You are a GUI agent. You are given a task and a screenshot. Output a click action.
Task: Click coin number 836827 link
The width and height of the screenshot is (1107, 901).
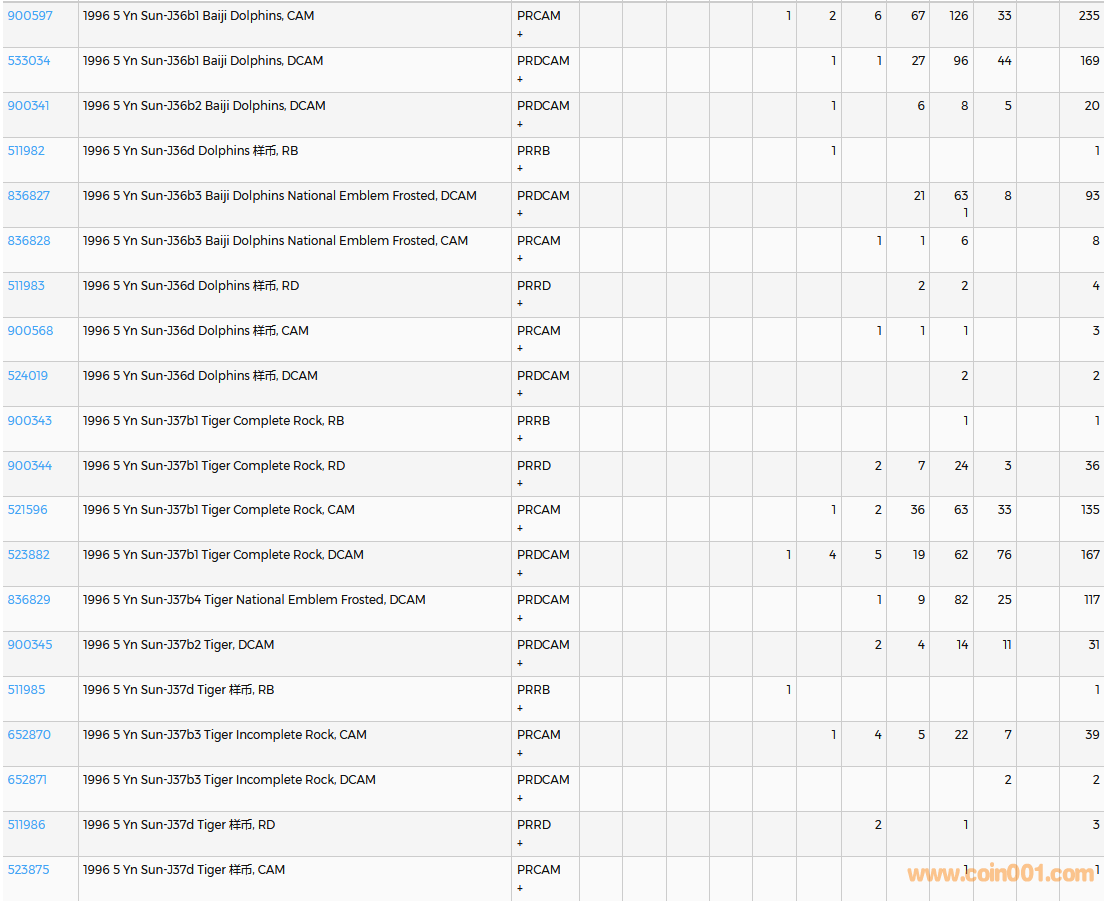[29, 196]
